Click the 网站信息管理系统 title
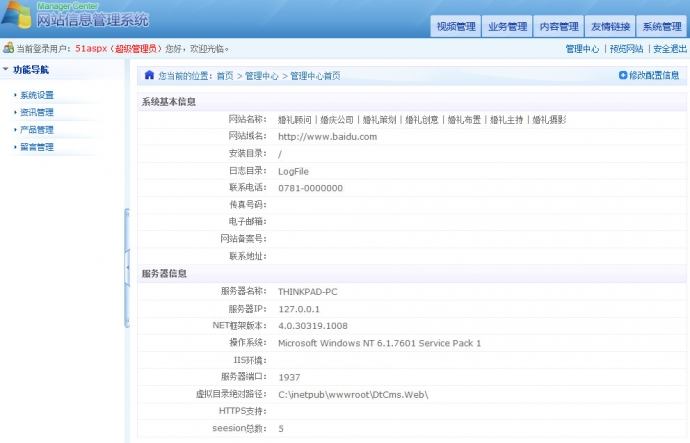This screenshot has height=443, width=690. point(92,20)
